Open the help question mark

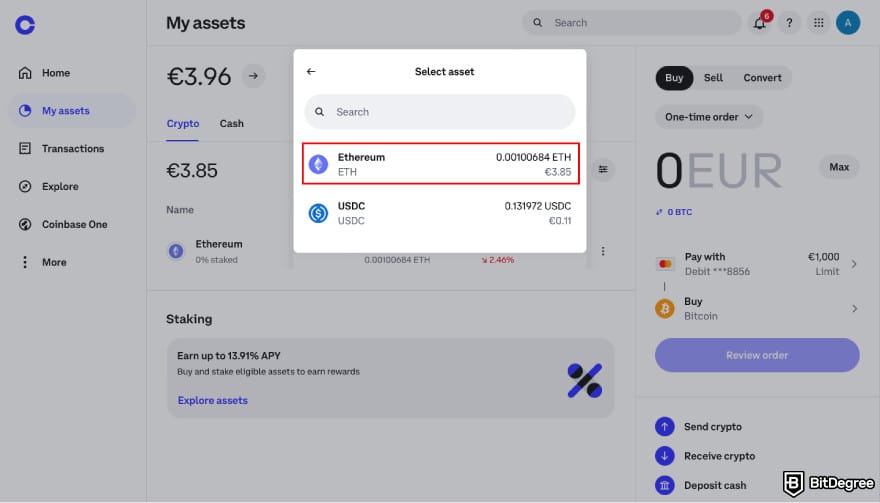pos(789,23)
